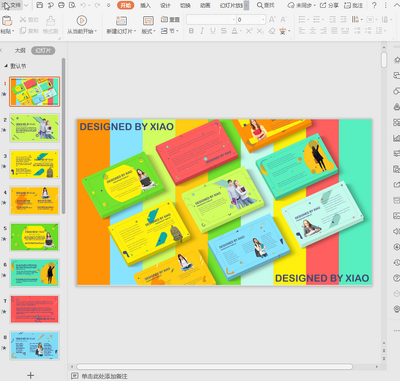
Task: Add a new slide with plus button
Action: 30,375
